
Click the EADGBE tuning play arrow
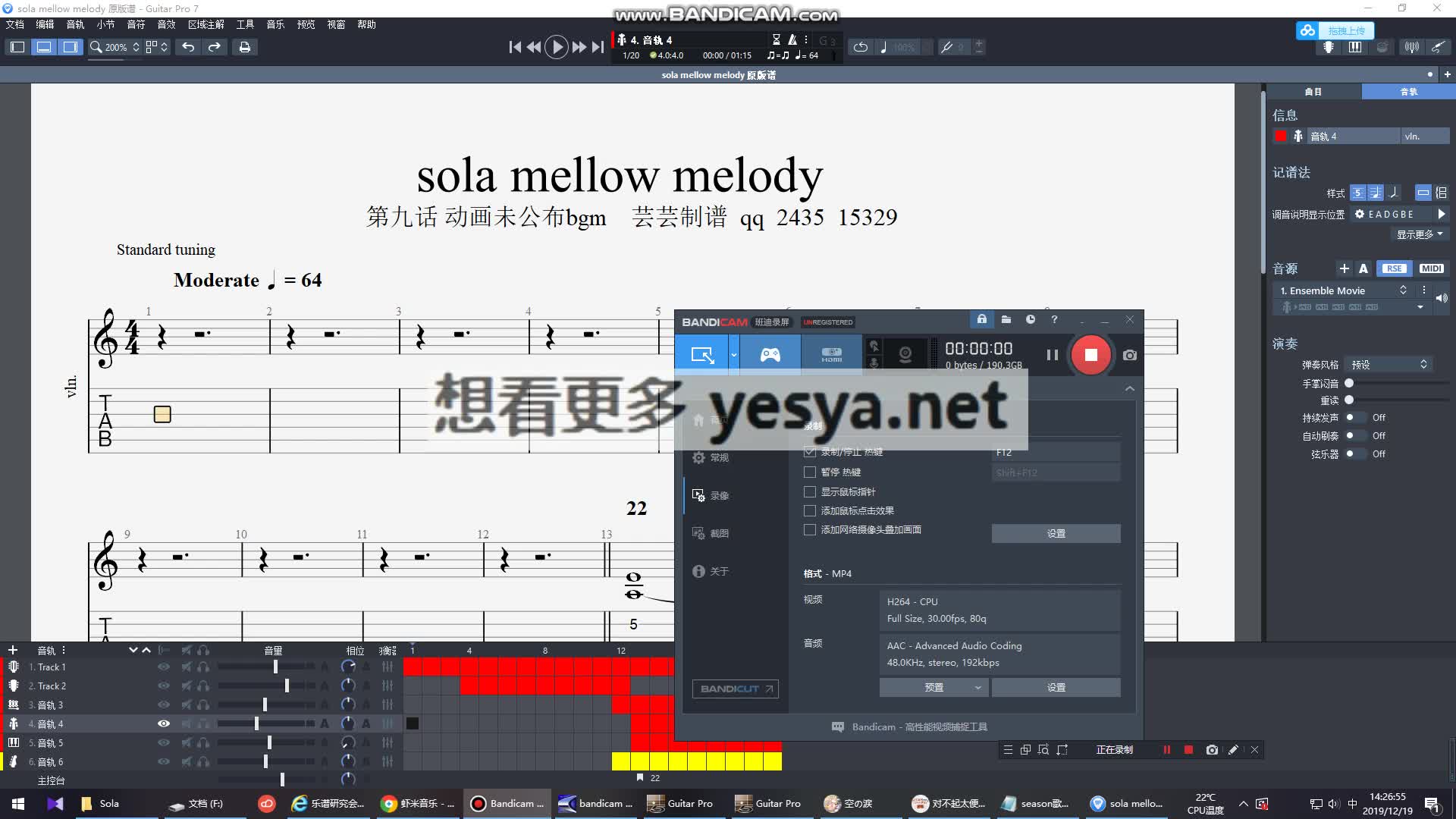click(x=1441, y=215)
